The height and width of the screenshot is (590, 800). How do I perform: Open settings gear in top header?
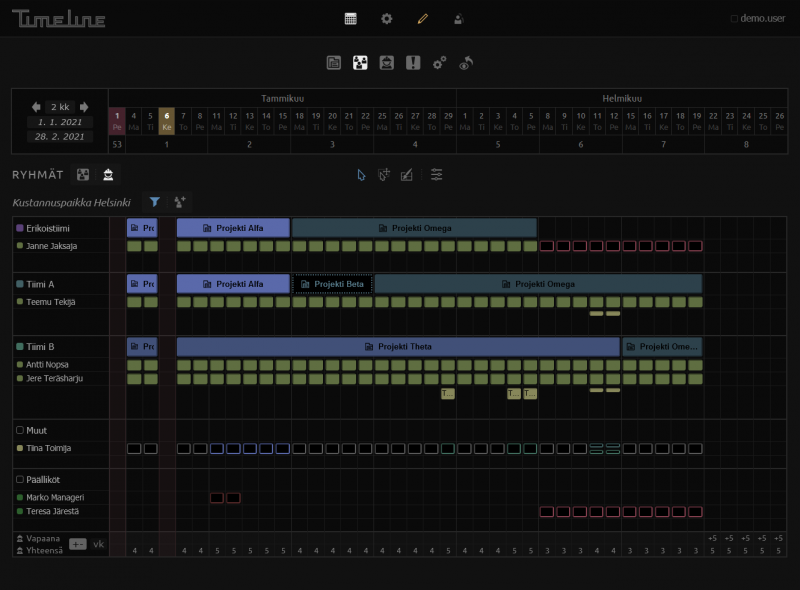click(x=386, y=18)
